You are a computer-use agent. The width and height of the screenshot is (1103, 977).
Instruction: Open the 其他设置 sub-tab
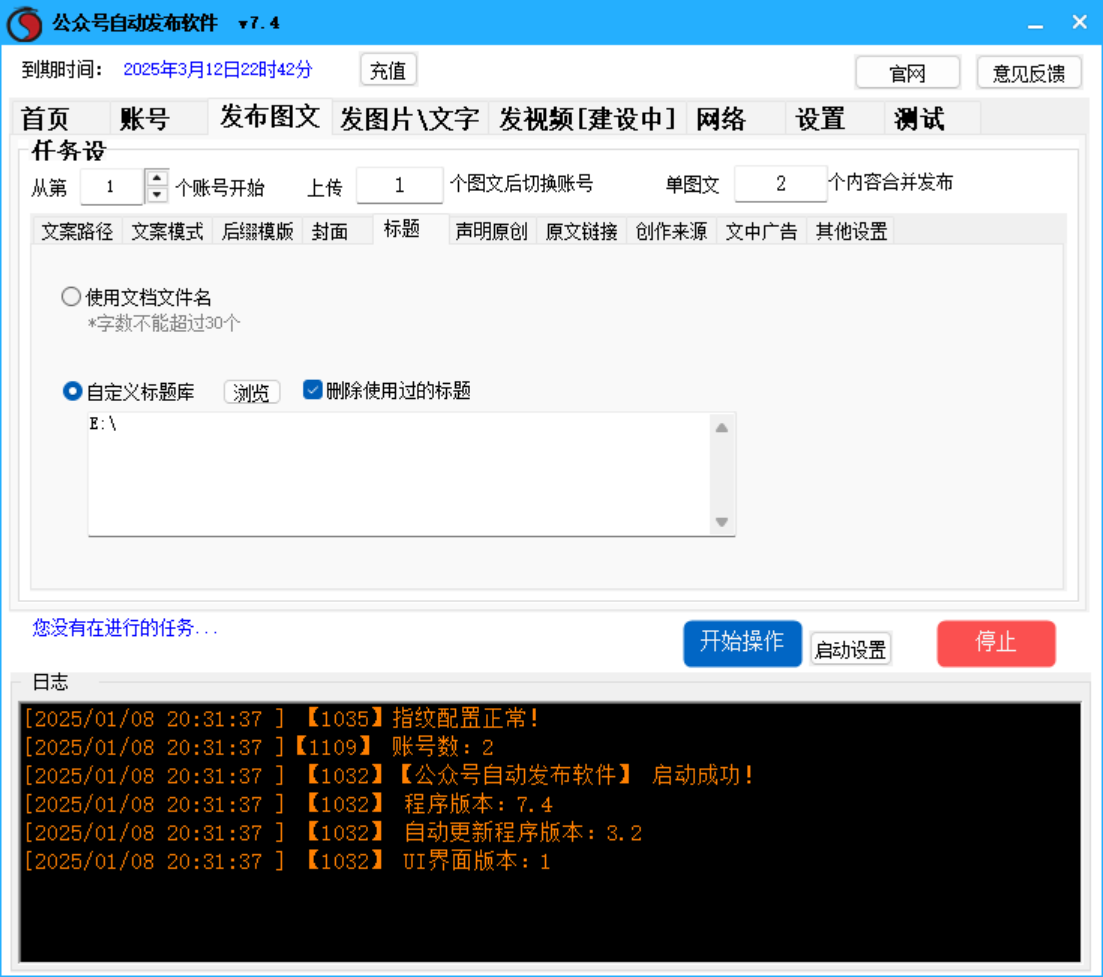click(851, 231)
